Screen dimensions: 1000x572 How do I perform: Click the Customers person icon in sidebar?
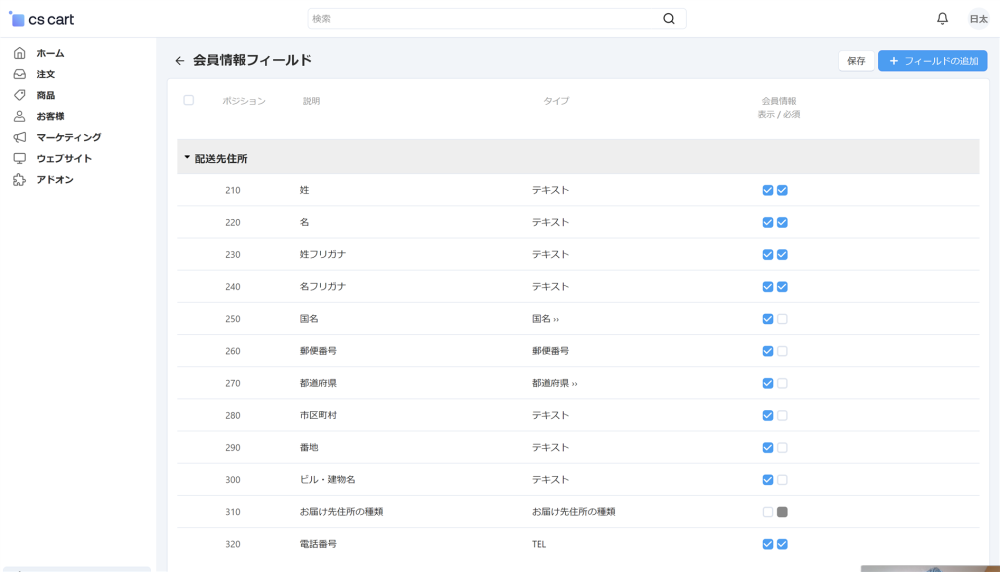(19, 116)
